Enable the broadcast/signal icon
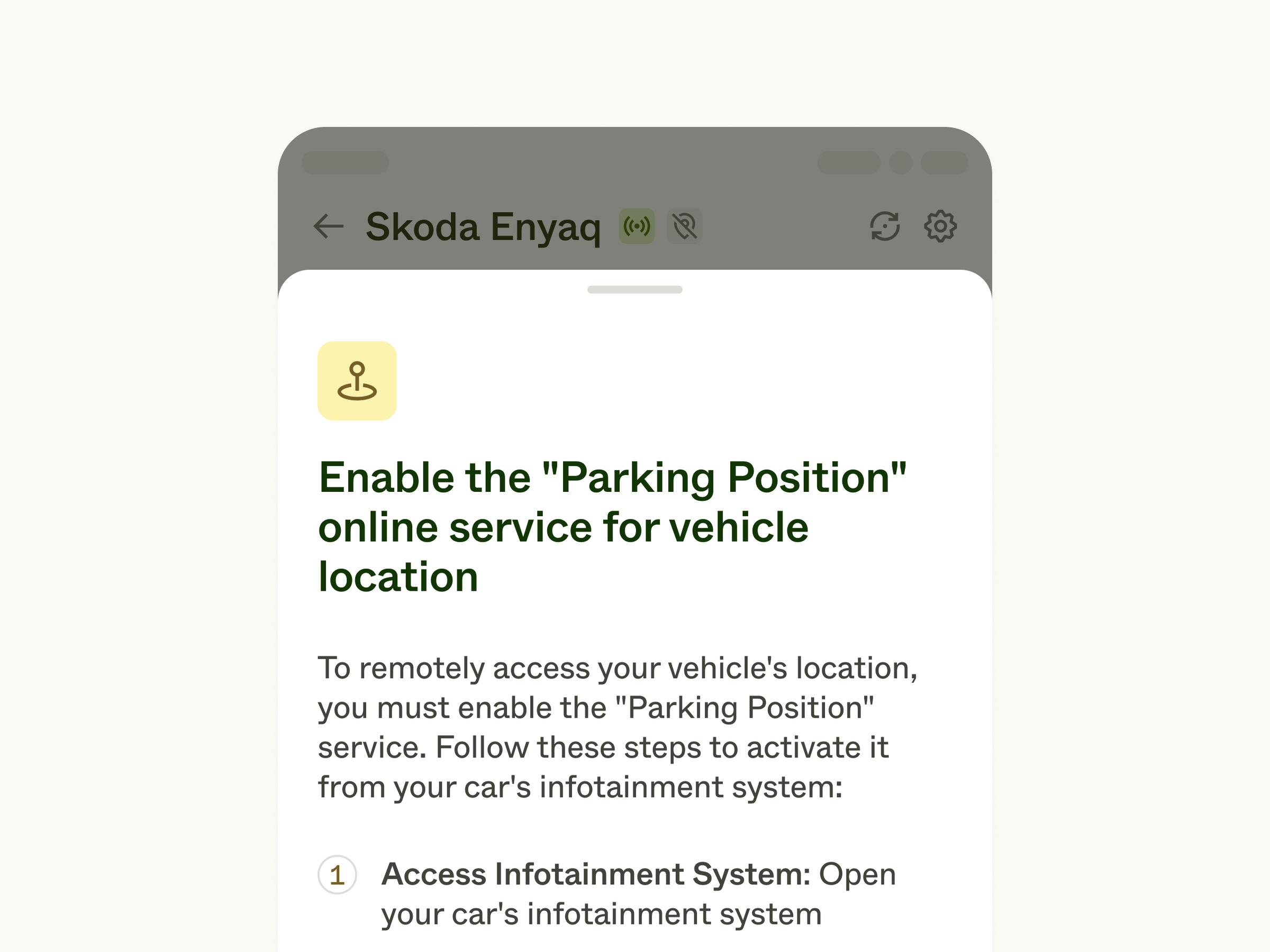Screen dimensions: 1270x952 638,225
